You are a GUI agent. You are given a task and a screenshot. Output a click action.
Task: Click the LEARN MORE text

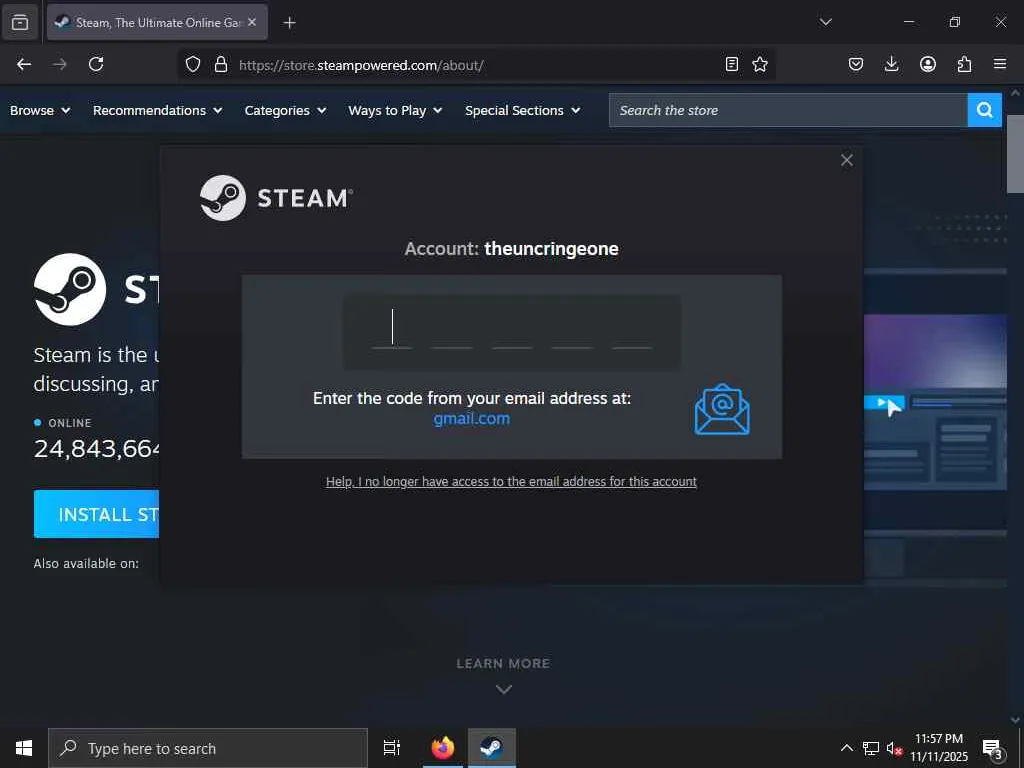(504, 664)
